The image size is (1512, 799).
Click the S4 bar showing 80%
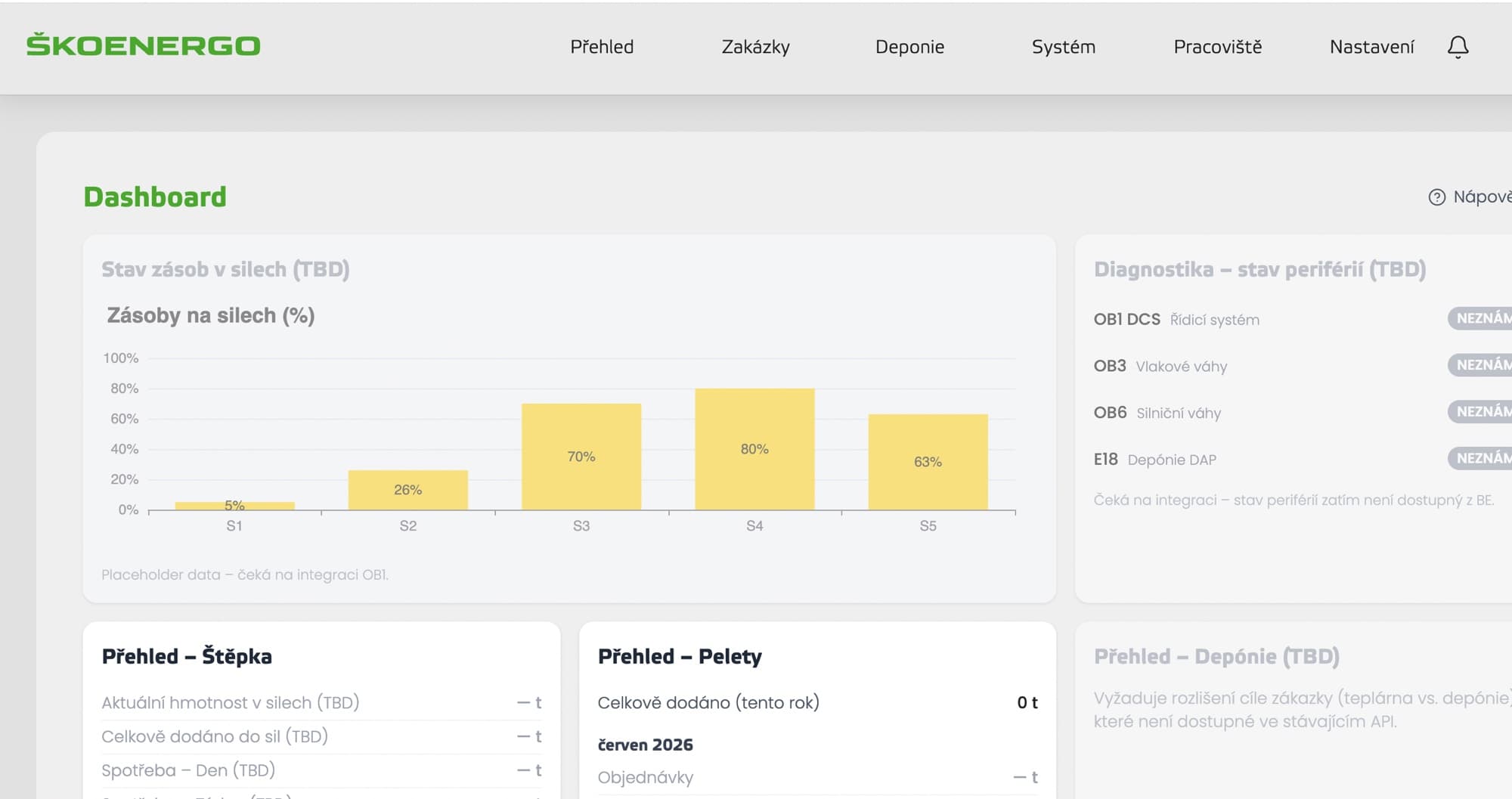tap(754, 449)
